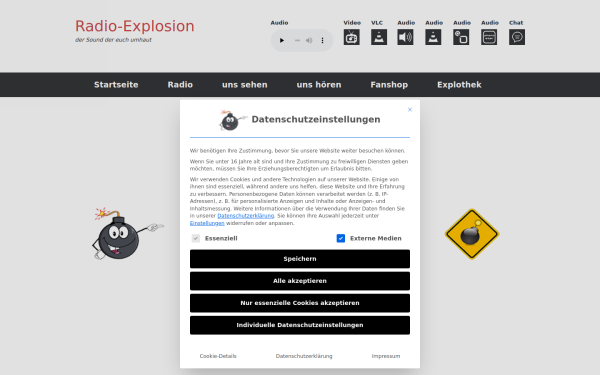Open the Datenschutzerklärung footer link
600x375 pixels.
click(x=304, y=356)
